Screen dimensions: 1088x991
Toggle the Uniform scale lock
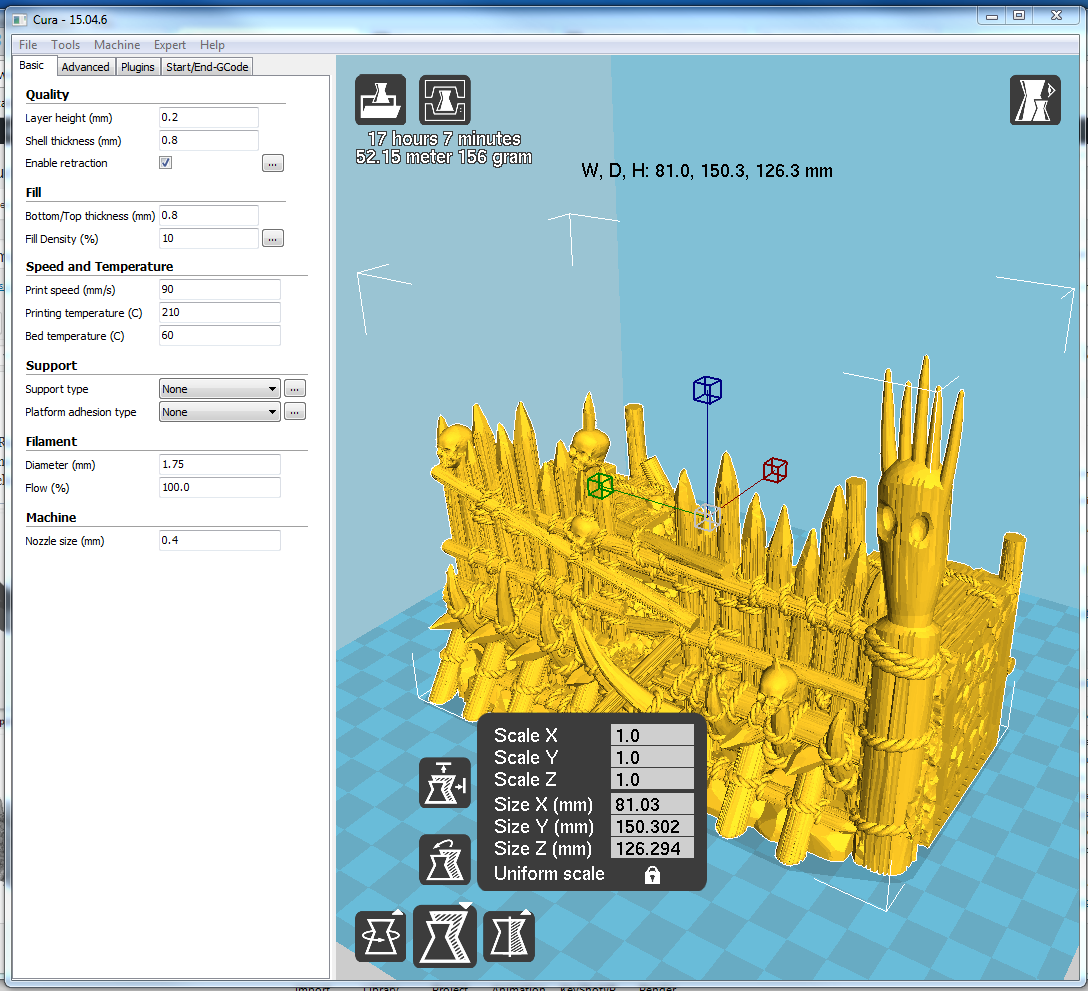652,875
